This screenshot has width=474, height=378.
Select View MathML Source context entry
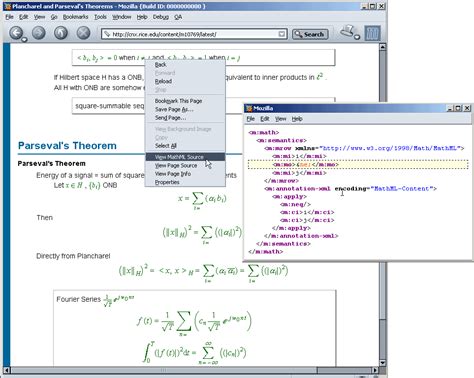click(x=185, y=157)
